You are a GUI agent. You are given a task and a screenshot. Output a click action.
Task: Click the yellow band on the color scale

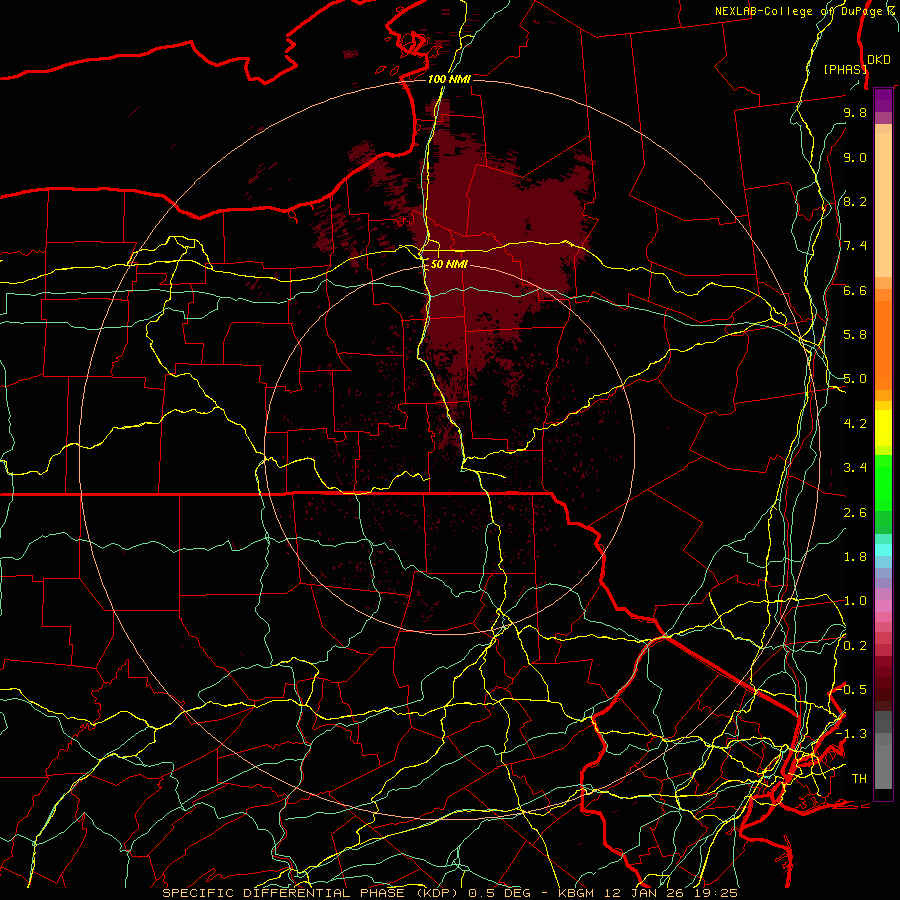coord(883,428)
